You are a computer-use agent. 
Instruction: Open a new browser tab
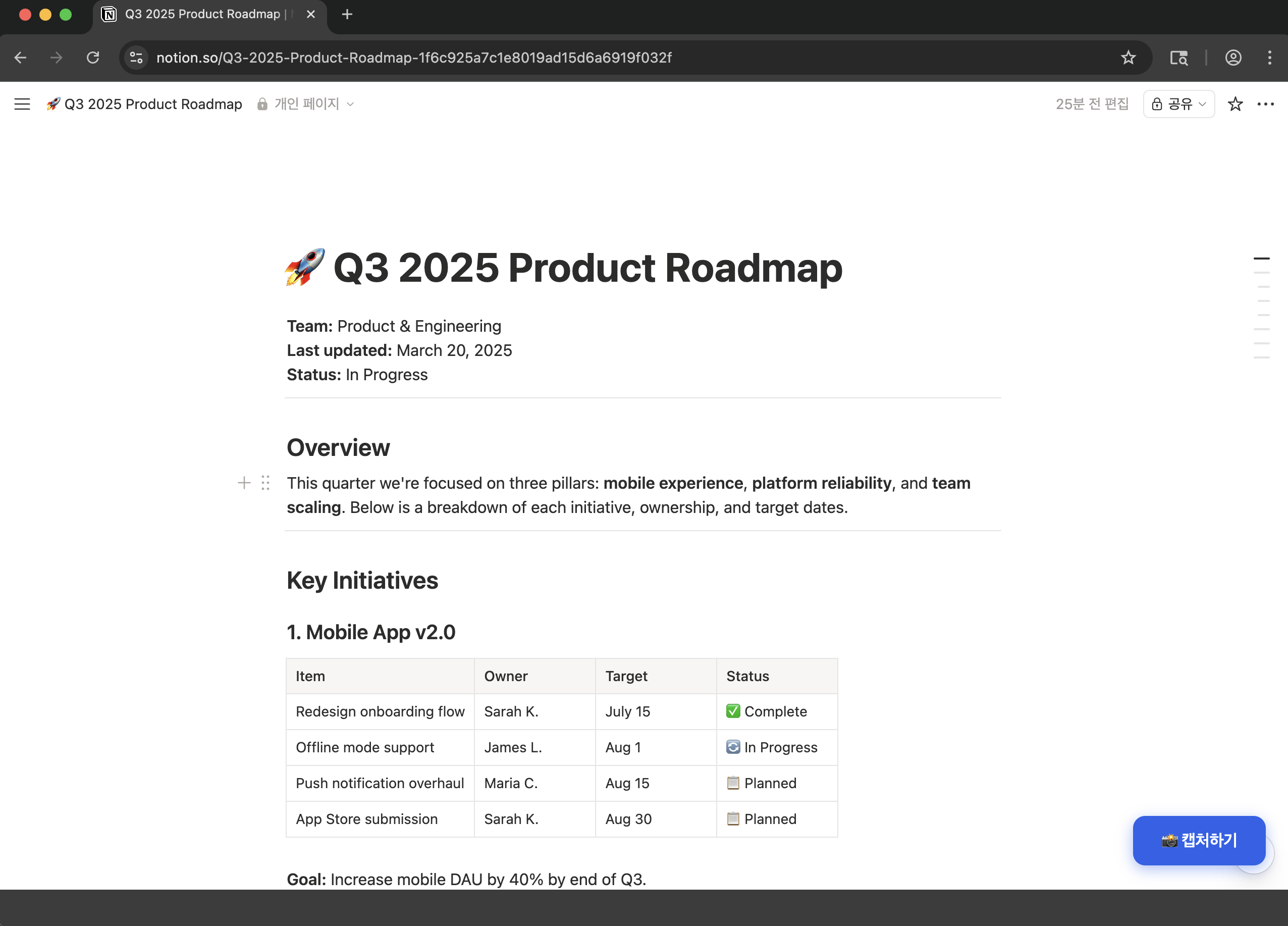[x=347, y=14]
